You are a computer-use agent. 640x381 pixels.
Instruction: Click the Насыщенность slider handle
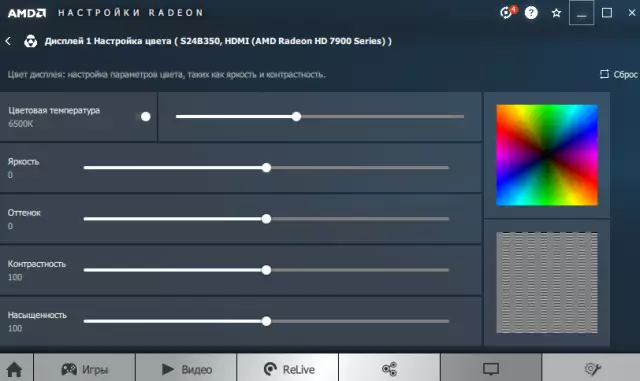click(266, 321)
